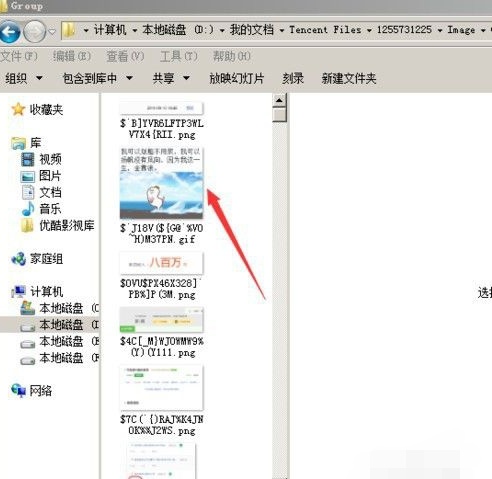
Task: Click 放映幻灯片 in toolbar
Action: [236, 78]
